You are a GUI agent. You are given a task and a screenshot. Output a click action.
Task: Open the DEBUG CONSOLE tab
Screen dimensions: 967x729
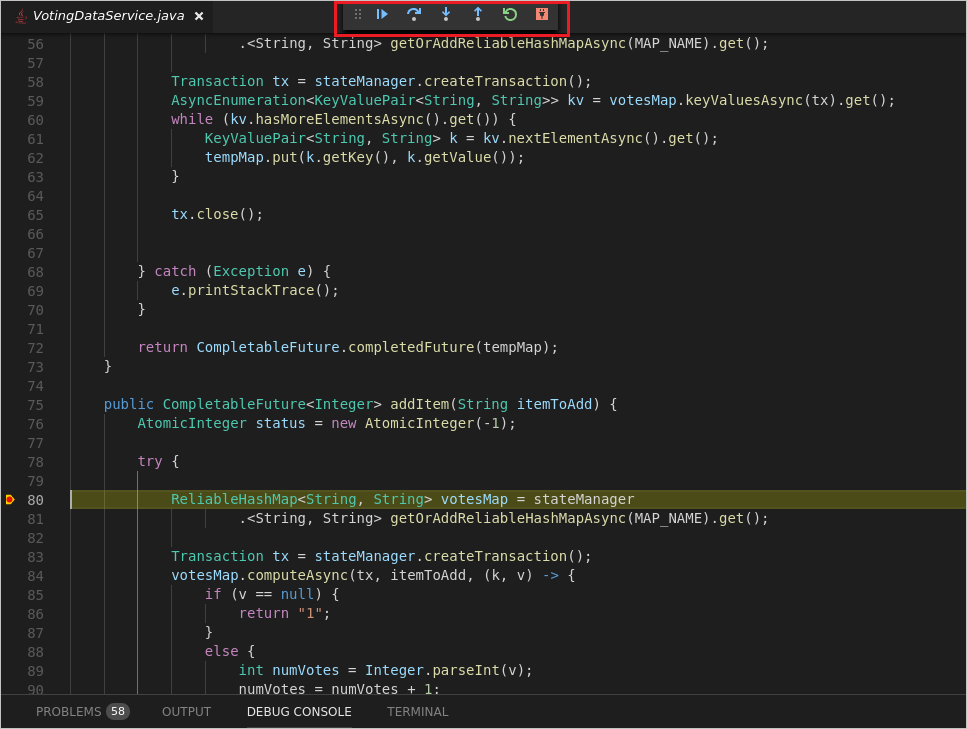pyautogui.click(x=299, y=712)
